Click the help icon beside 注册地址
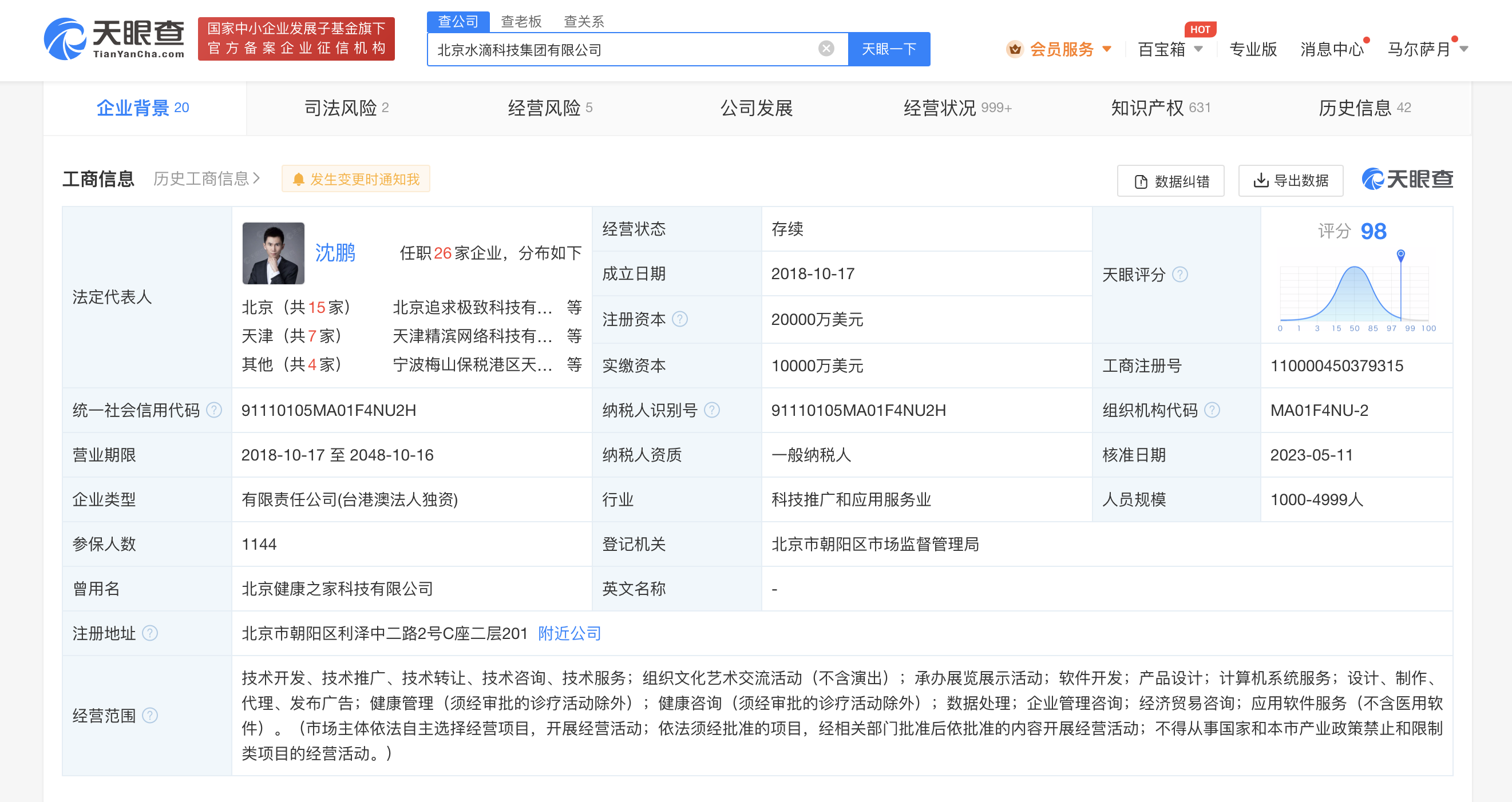1512x802 pixels. point(151,633)
